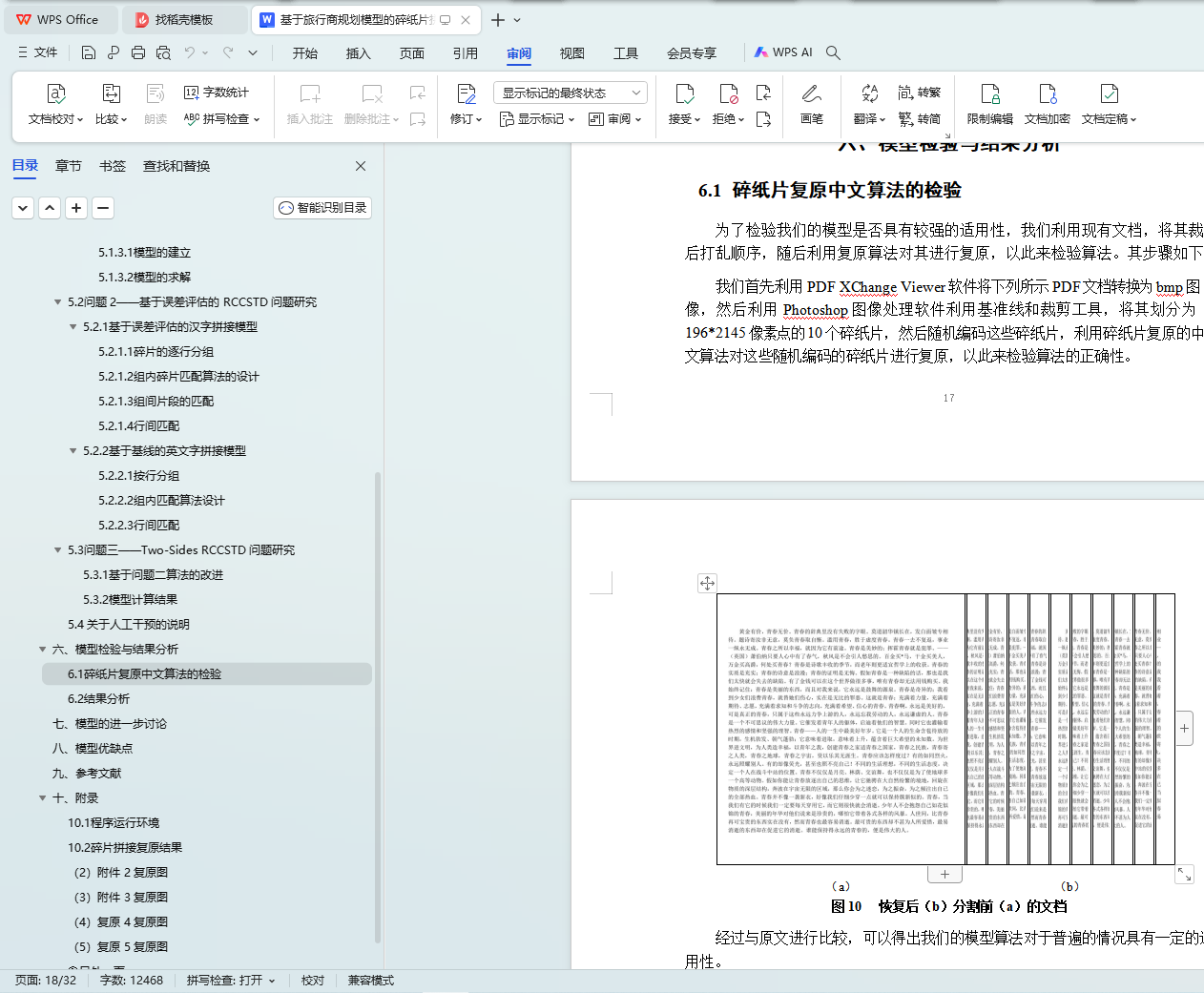The image size is (1204, 993).
Task: Click the document image of figure 10
Action: pos(945,730)
